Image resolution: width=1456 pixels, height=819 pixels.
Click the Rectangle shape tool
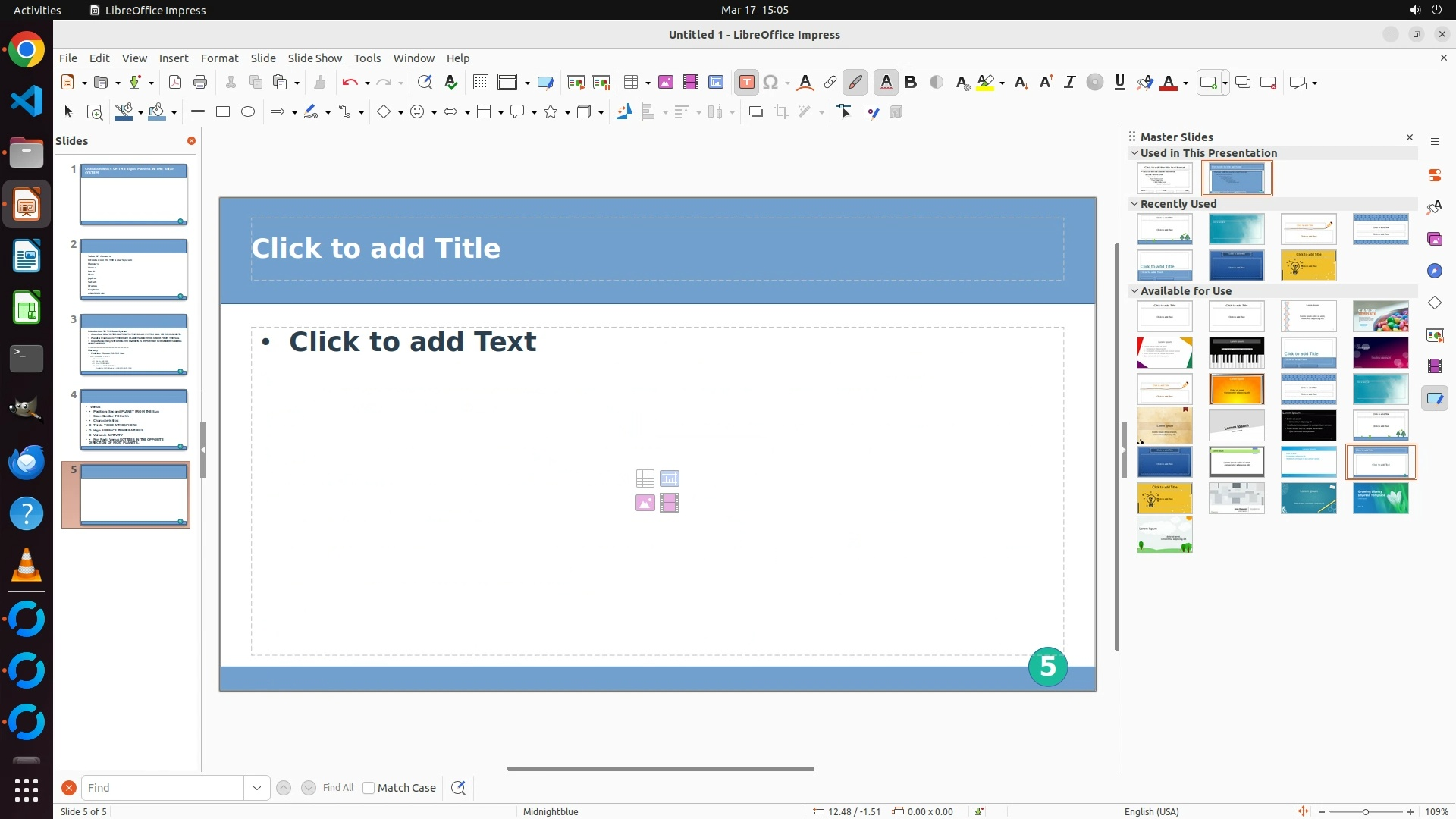[223, 112]
